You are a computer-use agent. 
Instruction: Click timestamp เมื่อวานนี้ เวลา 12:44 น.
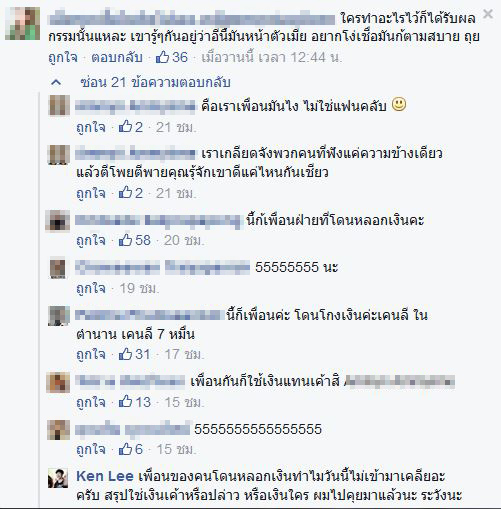[272, 57]
